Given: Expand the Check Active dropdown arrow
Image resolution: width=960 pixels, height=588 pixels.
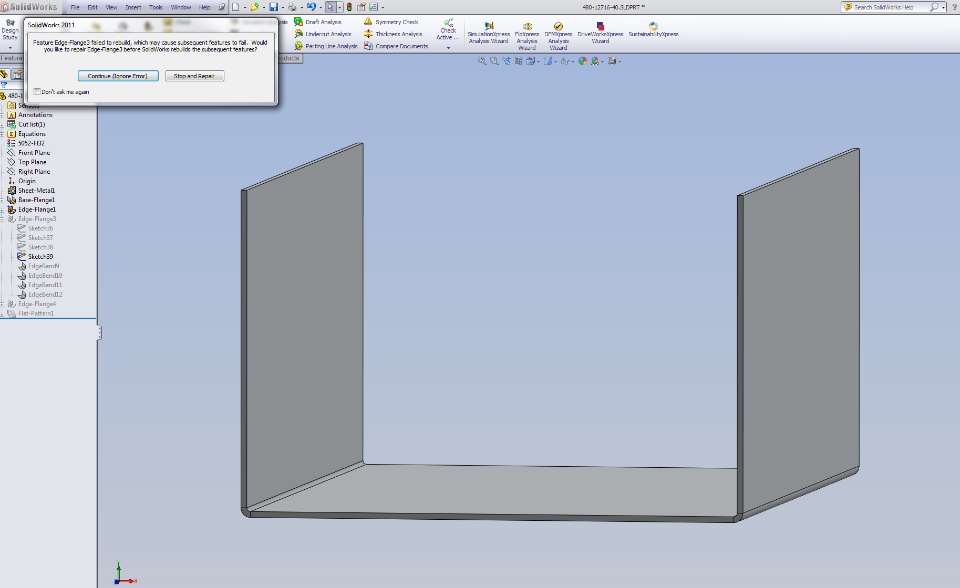Looking at the screenshot, I should (x=448, y=48).
